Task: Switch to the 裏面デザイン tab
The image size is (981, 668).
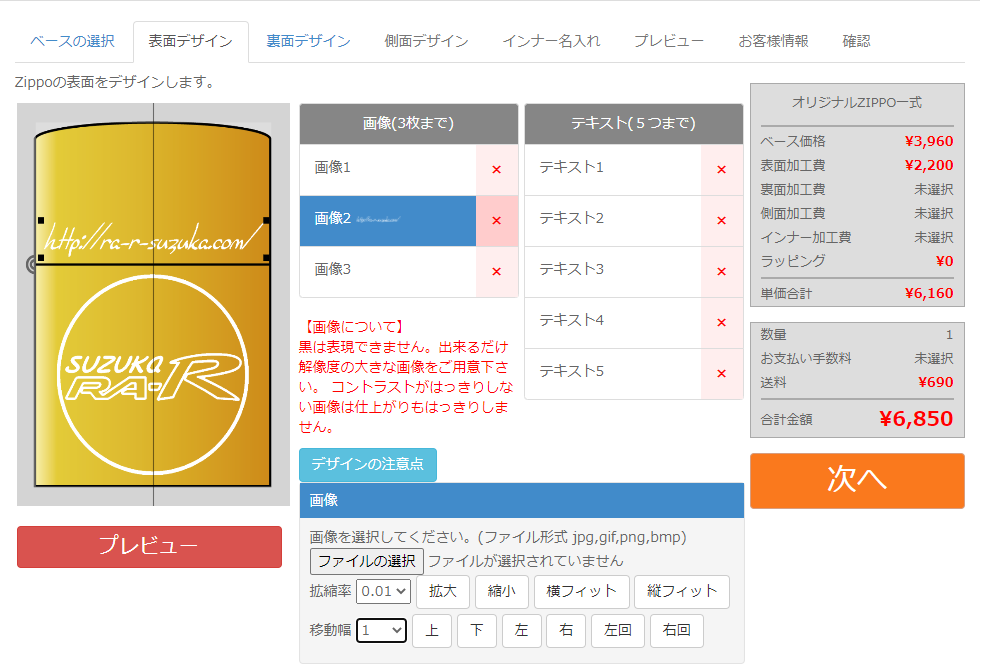Action: (x=308, y=41)
